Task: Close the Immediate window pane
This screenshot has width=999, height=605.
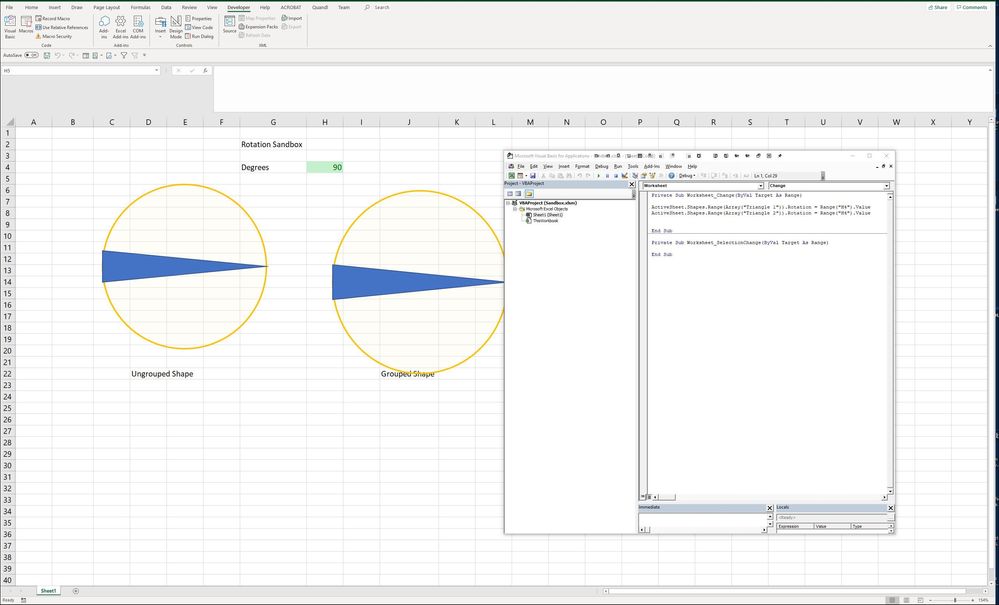Action: click(x=769, y=508)
